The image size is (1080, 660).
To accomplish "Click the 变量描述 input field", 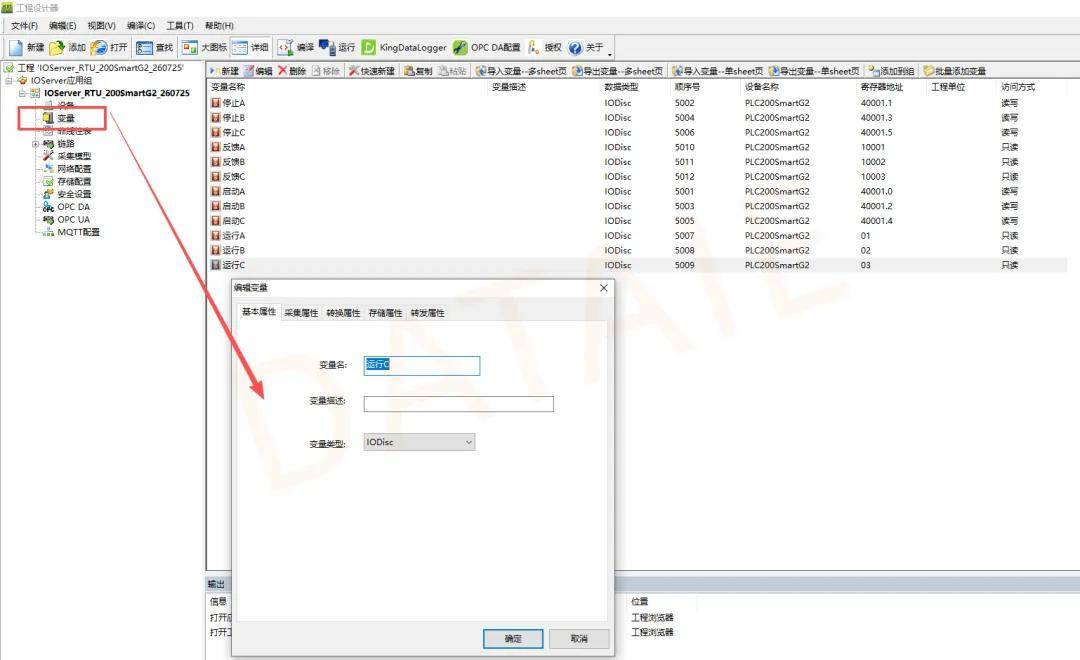I will 459,404.
